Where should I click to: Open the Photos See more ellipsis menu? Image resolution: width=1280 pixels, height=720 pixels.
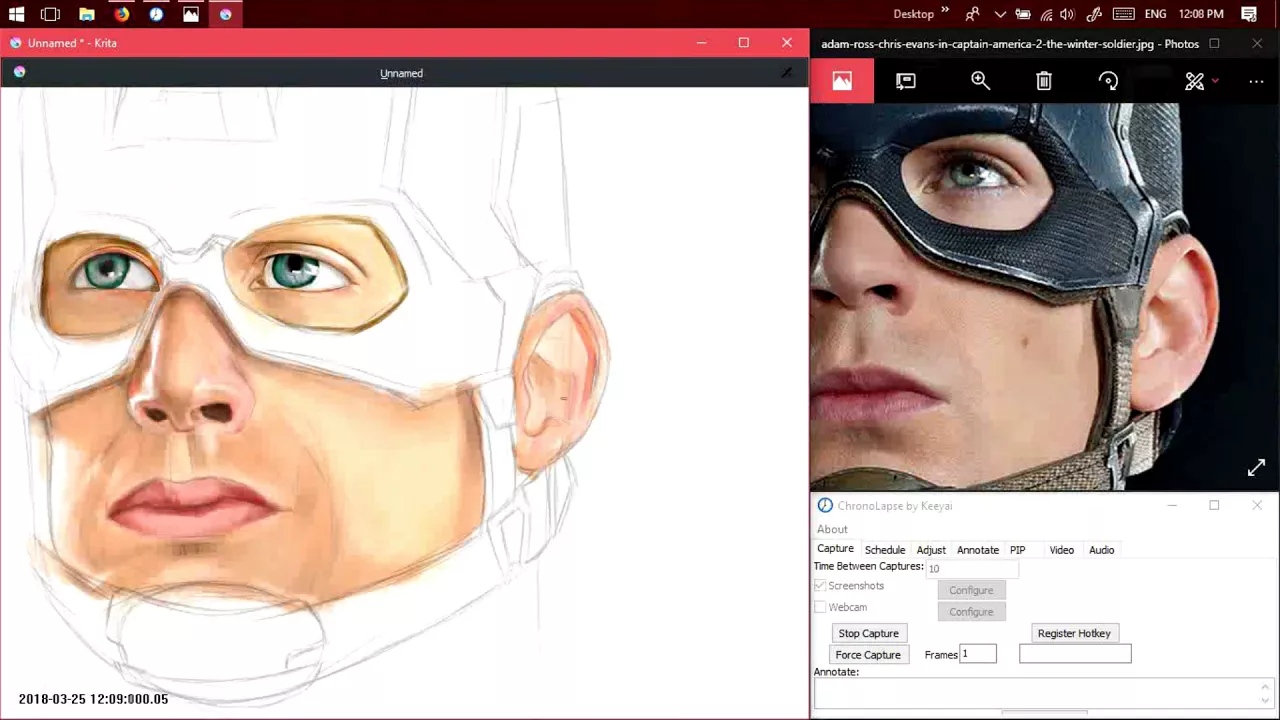coord(1256,81)
